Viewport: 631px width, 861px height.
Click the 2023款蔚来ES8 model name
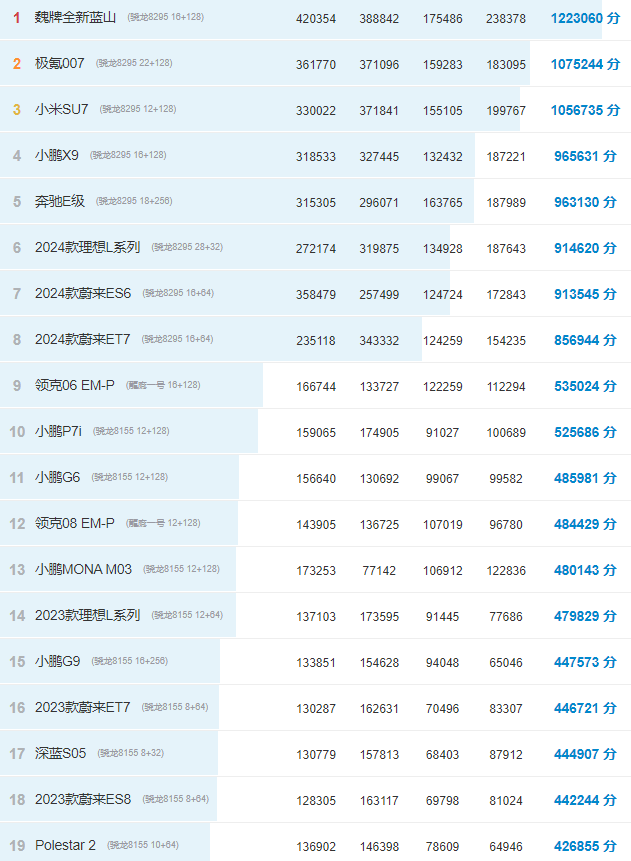coord(83,800)
